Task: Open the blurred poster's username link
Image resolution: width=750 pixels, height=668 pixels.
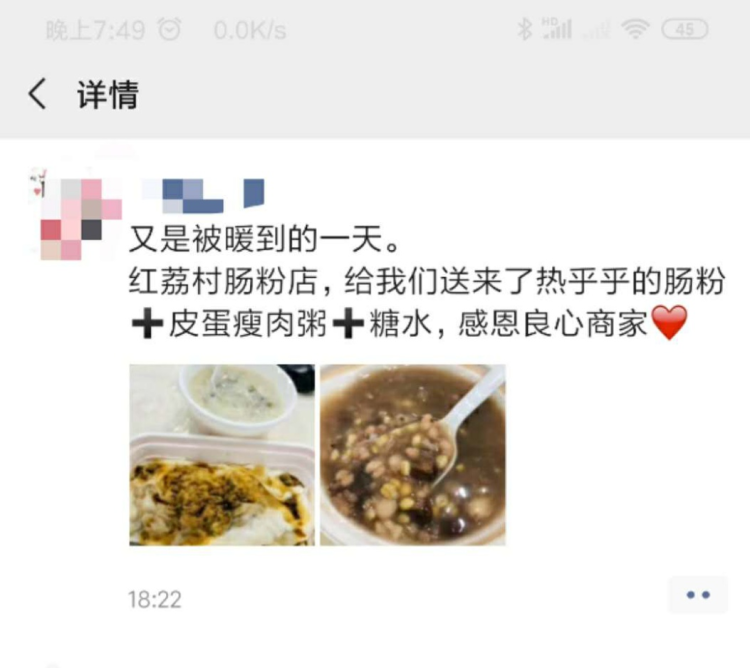Action: (x=203, y=195)
